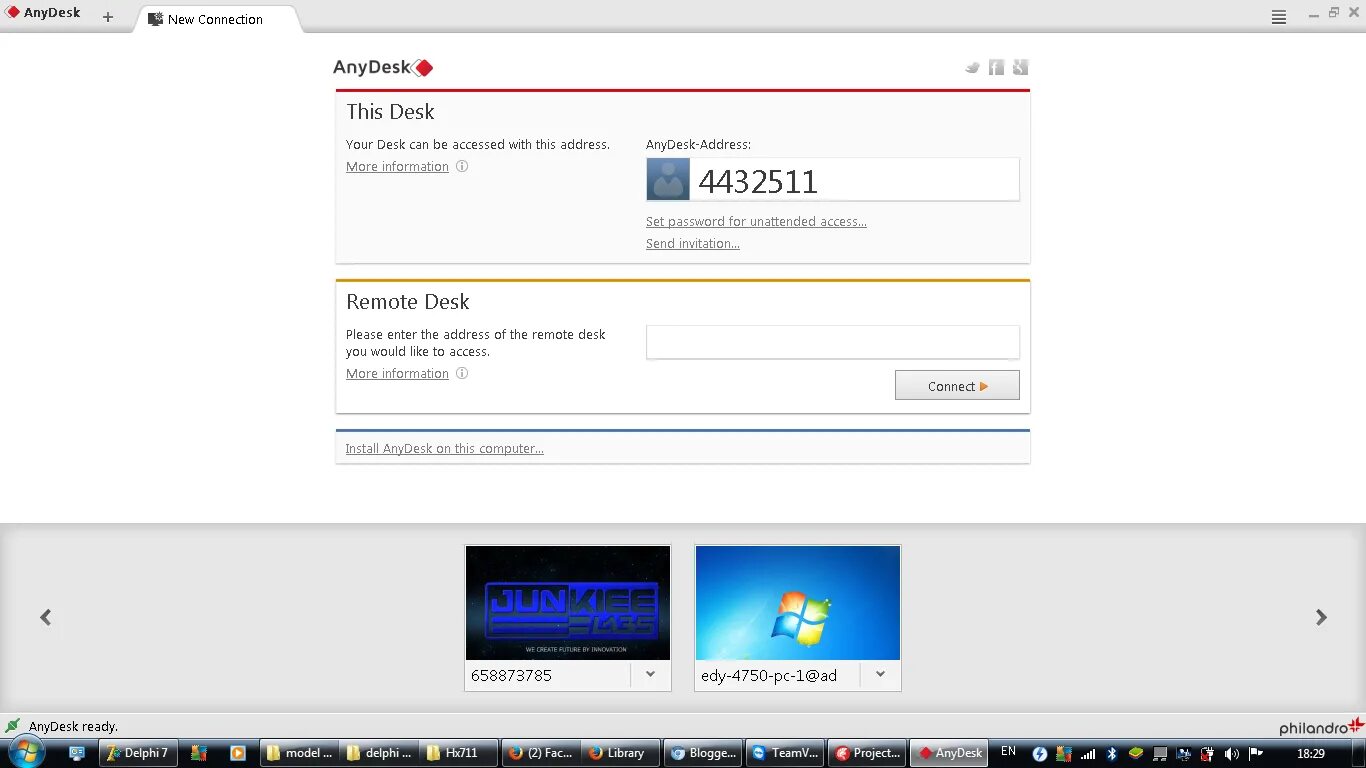Click the session label 658873785
1366x768 pixels.
[512, 675]
